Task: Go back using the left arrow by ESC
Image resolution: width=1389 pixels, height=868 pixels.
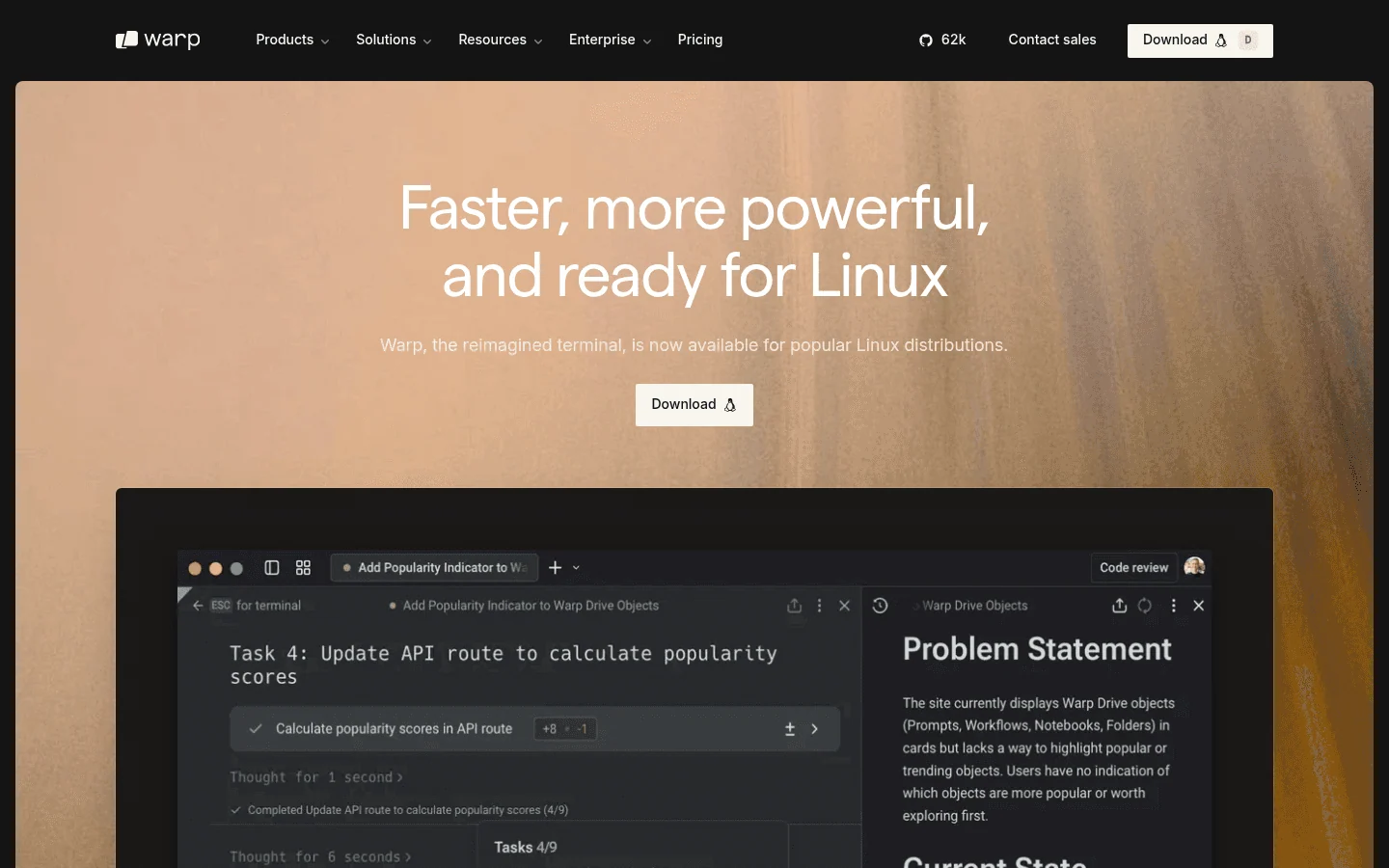Action: [198, 606]
